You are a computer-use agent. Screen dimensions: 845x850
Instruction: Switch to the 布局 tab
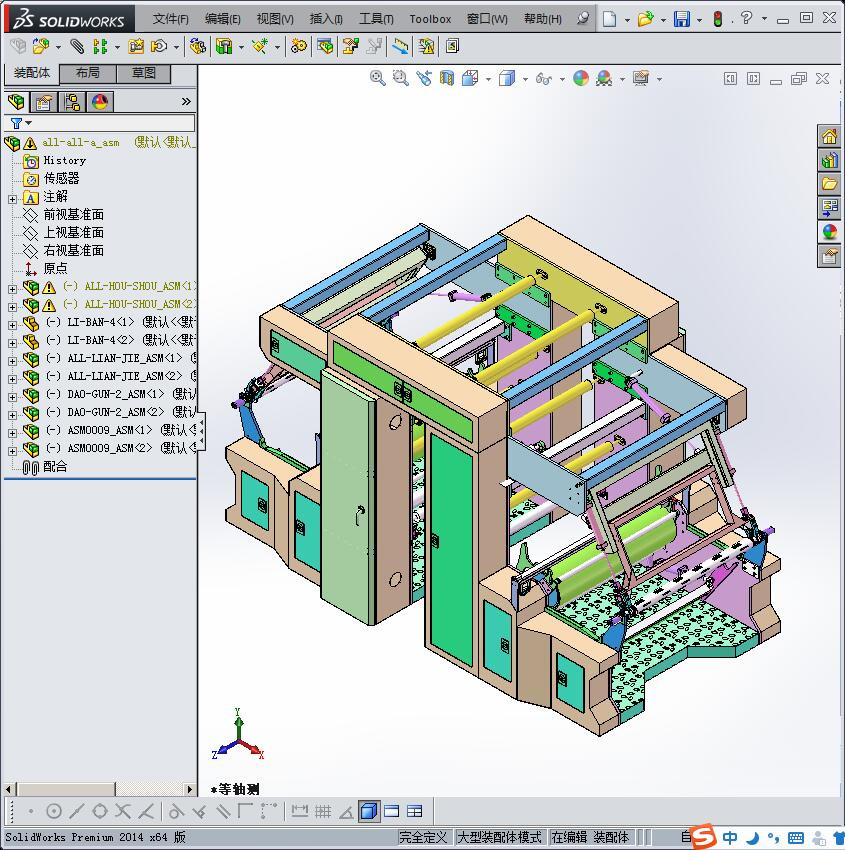click(87, 73)
